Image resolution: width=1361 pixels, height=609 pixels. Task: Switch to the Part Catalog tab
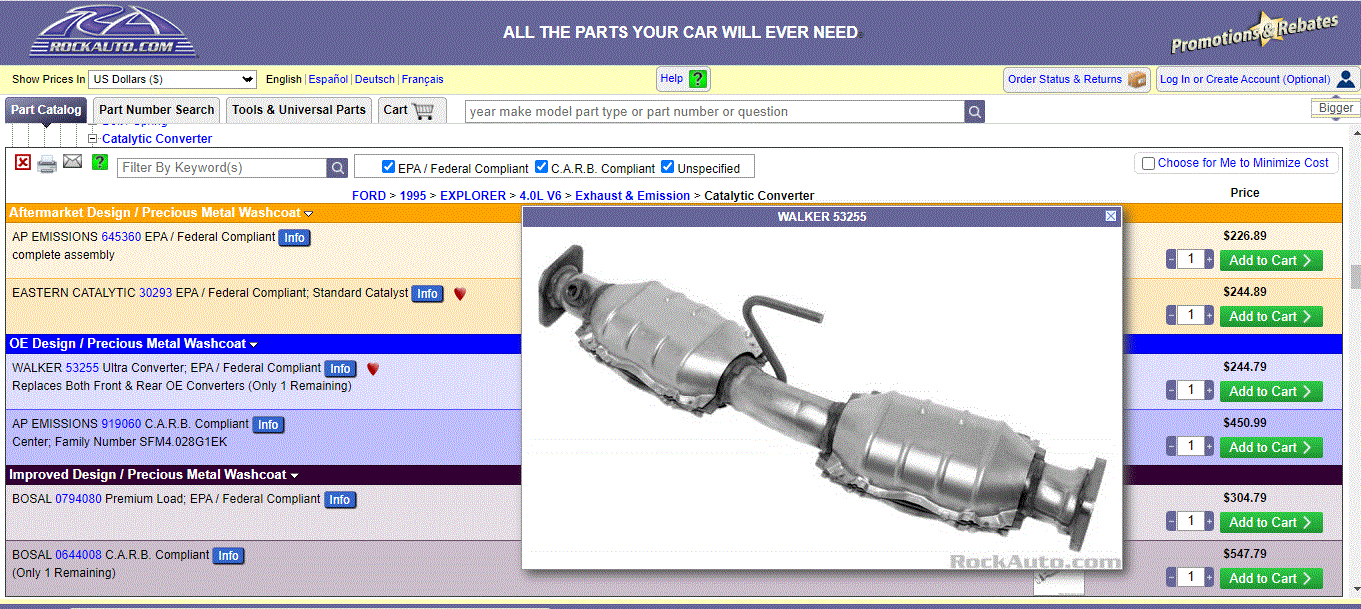(46, 110)
